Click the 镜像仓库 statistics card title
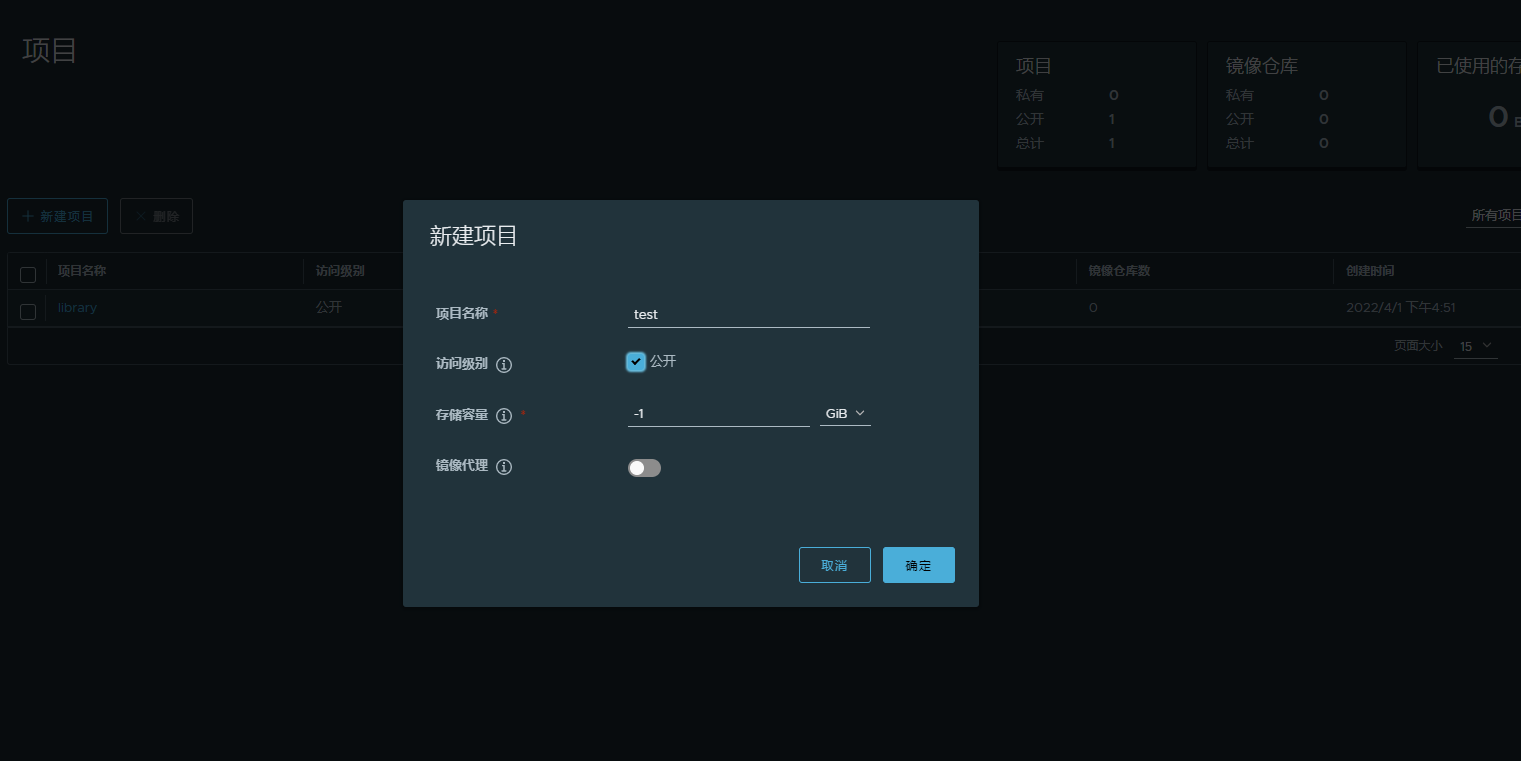Screen dimensions: 1521x761 click(1262, 66)
